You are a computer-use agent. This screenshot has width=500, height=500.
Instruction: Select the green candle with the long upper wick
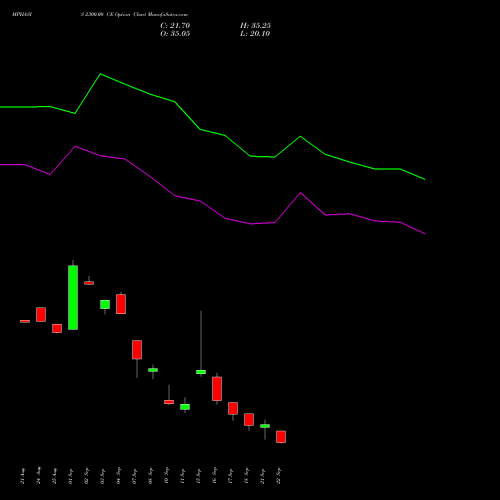coord(201,372)
